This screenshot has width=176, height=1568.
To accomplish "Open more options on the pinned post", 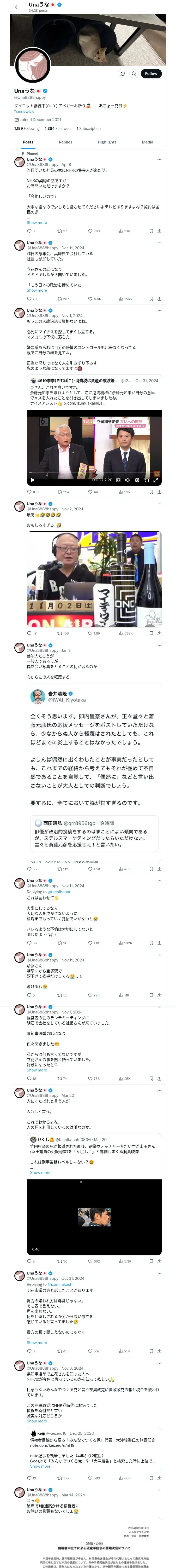I will pos(159,159).
